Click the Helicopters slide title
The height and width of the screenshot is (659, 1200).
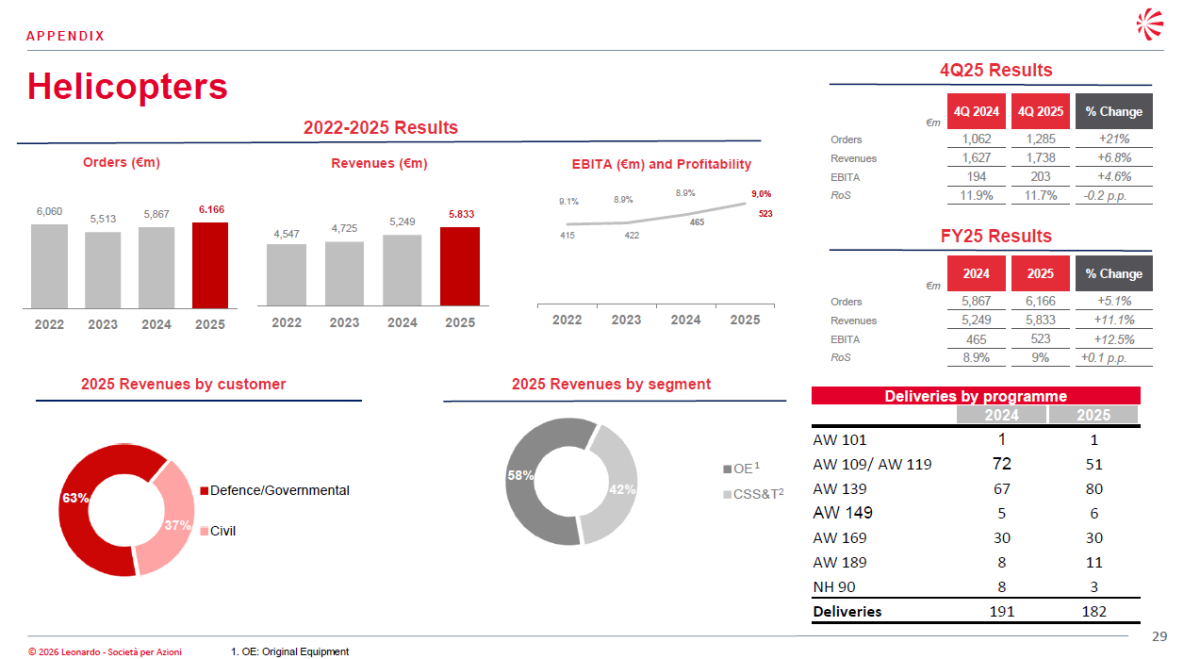127,87
